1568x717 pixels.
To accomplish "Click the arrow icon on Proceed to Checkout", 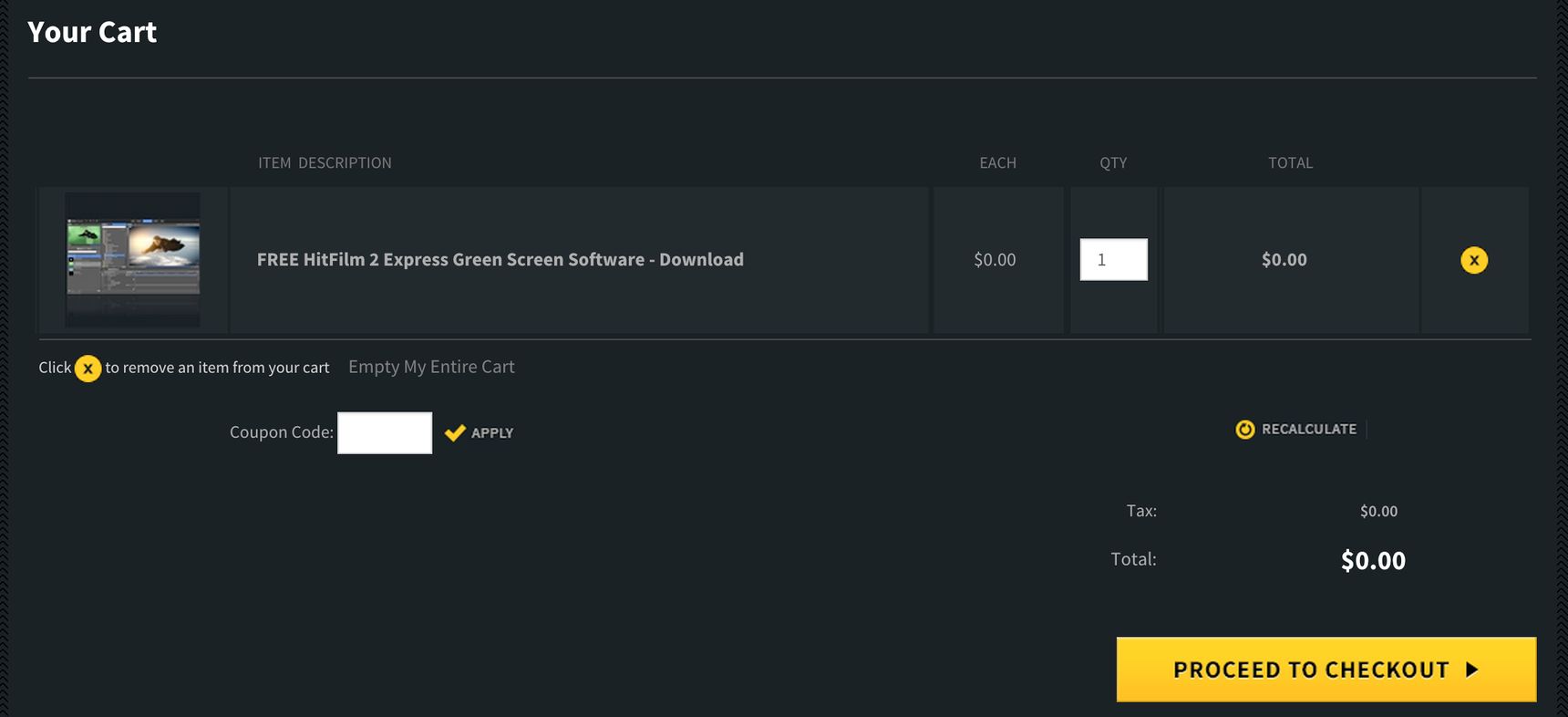I will 1471,670.
